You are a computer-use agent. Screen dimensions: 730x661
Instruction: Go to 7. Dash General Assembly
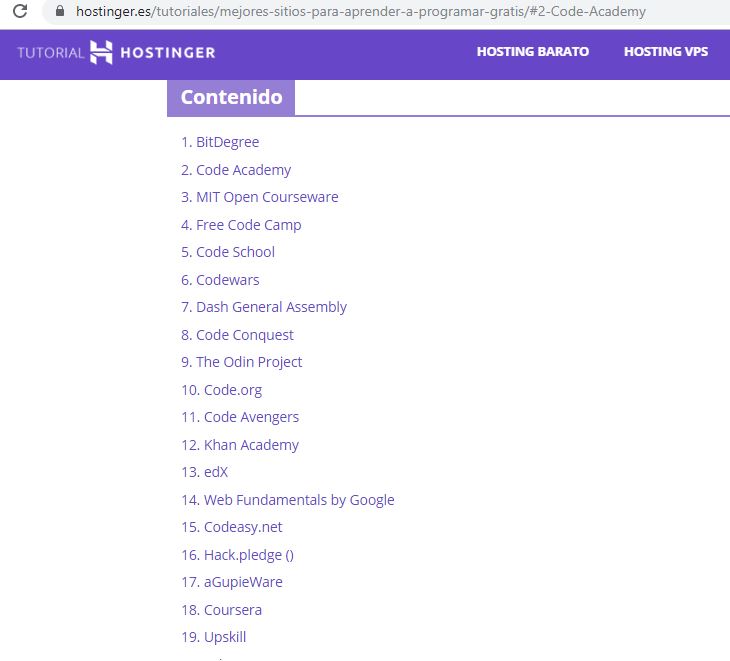pos(264,307)
